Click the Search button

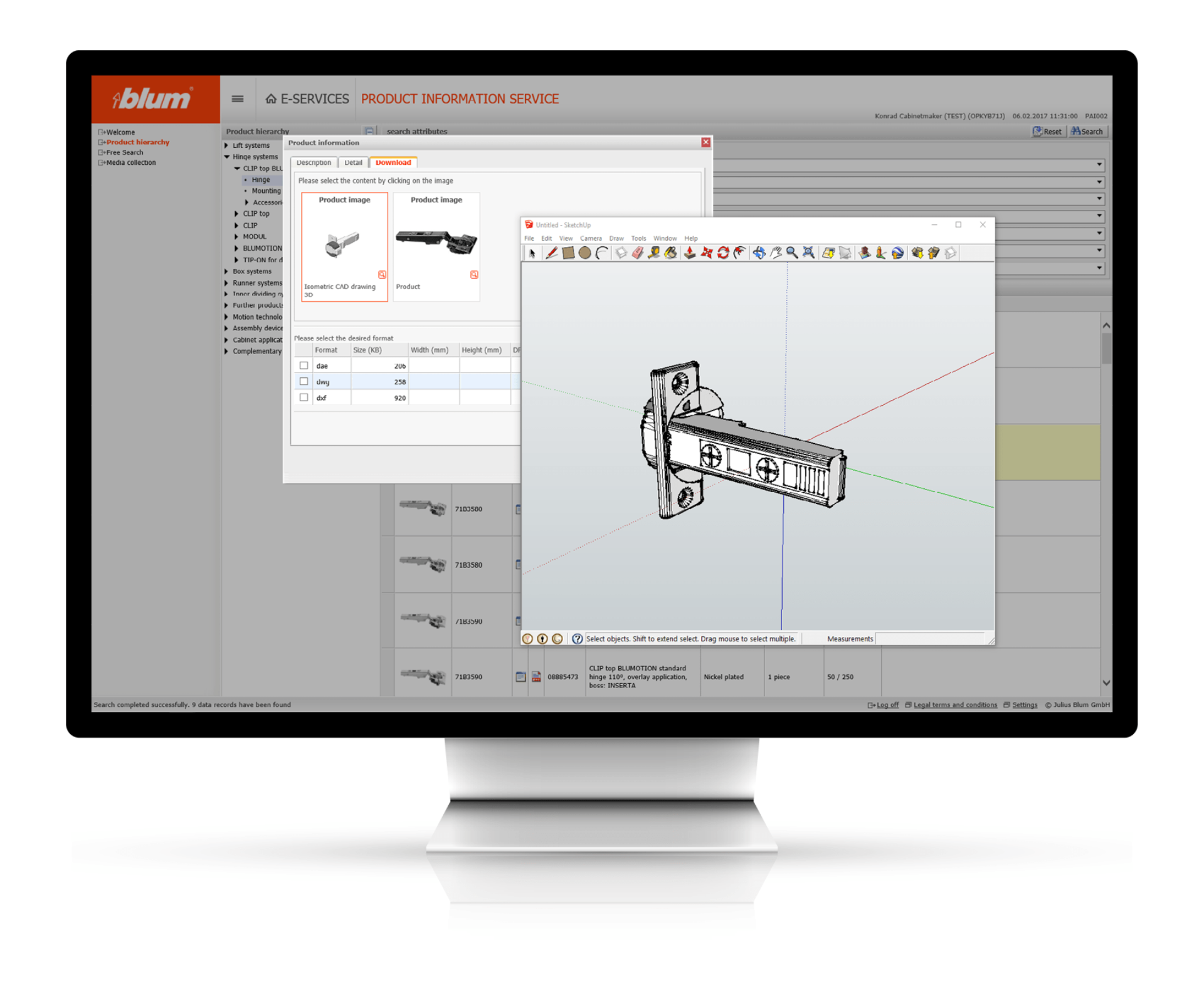click(x=1088, y=131)
